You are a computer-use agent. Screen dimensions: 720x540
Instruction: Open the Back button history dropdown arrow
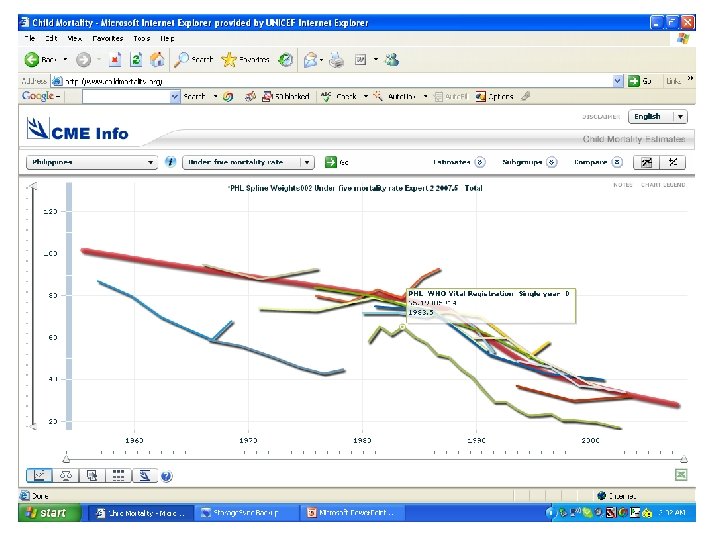pos(65,60)
